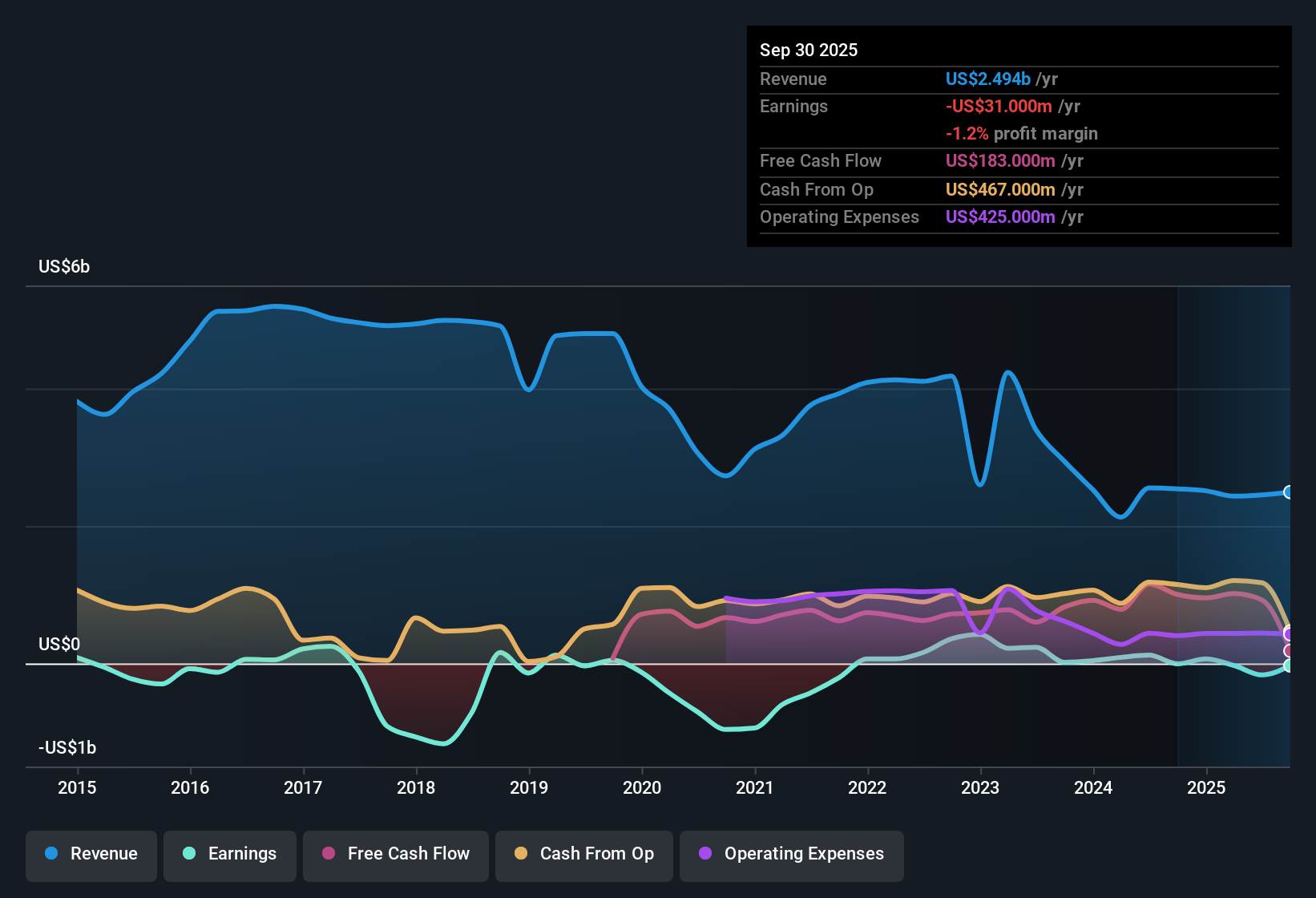Click the blue Revenue legend dot
The image size is (1316, 898).
pos(50,854)
